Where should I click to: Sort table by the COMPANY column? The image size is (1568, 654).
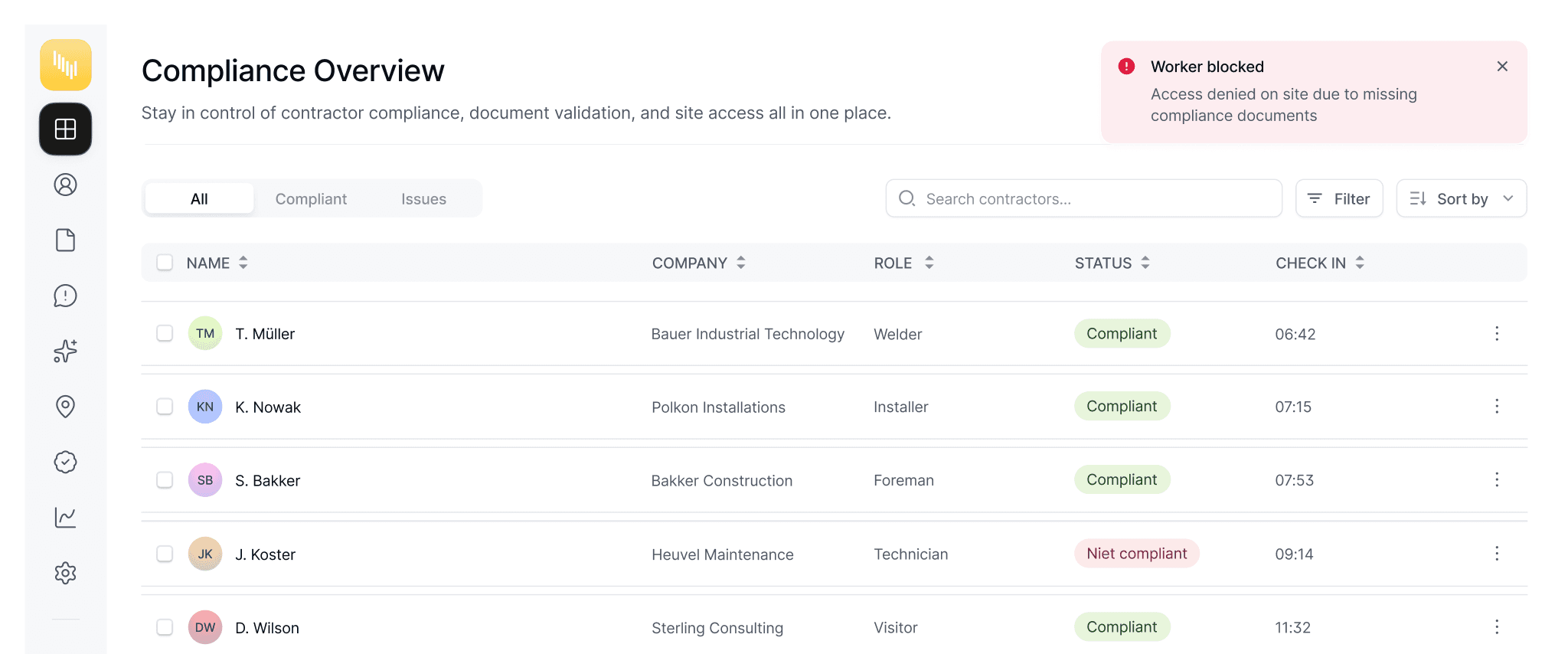click(x=699, y=263)
